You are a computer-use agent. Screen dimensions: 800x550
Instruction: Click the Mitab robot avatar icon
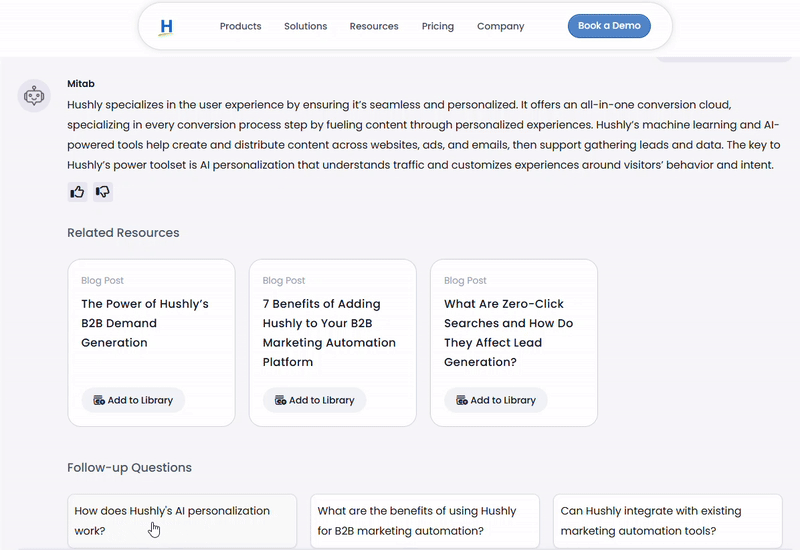[34, 95]
